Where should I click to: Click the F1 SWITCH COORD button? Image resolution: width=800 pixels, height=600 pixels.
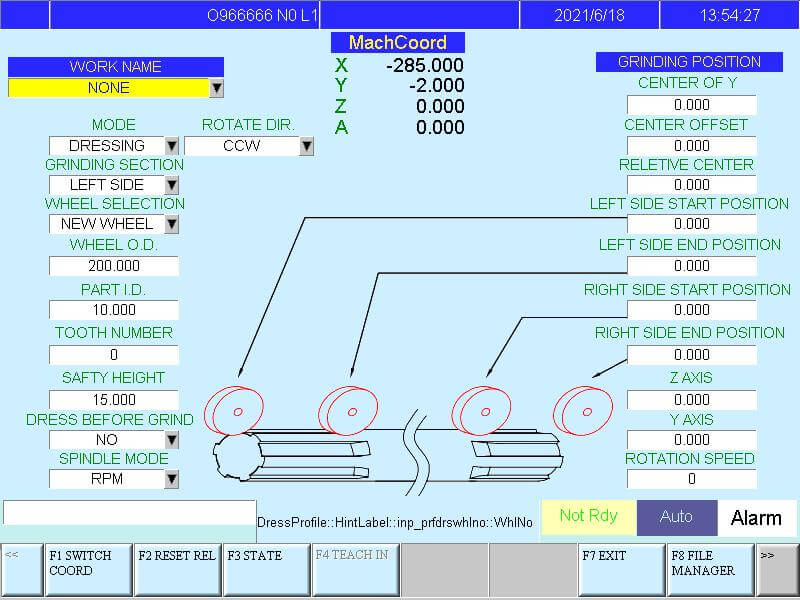(x=89, y=569)
